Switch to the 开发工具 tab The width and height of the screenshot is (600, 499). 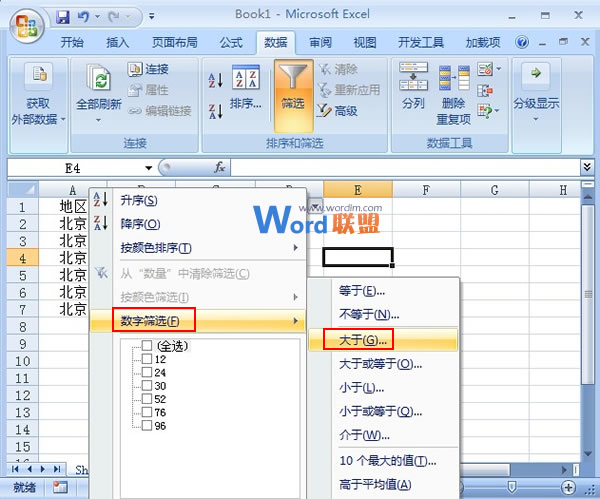click(421, 42)
